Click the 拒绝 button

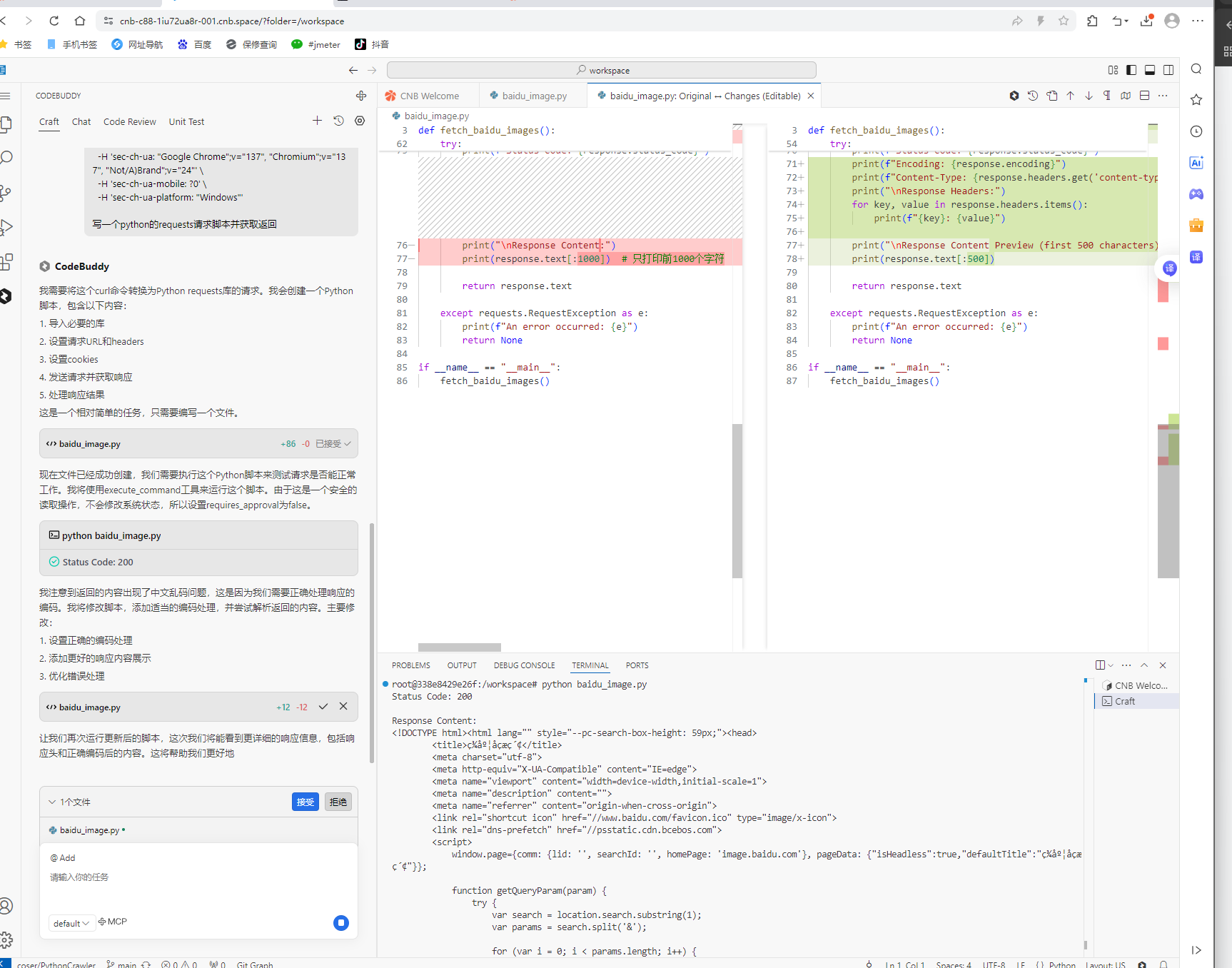coord(338,802)
